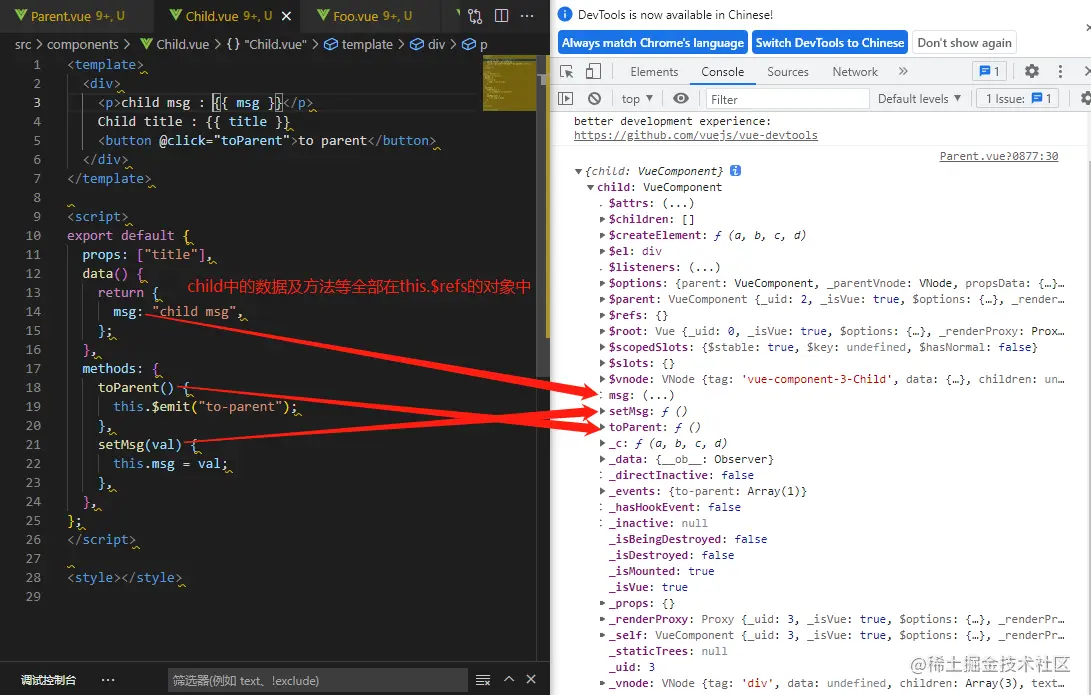Viewport: 1091px width, 695px height.
Task: Expand the $options property
Action: (x=603, y=283)
